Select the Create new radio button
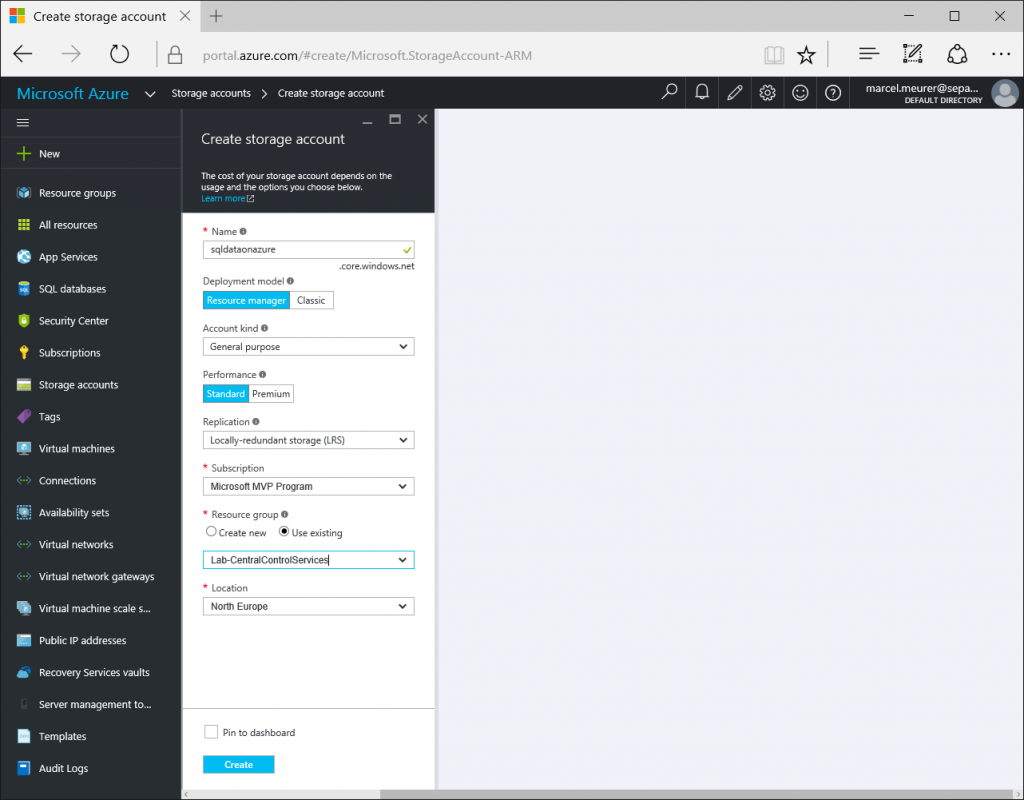The width and height of the screenshot is (1024, 800). coord(211,532)
